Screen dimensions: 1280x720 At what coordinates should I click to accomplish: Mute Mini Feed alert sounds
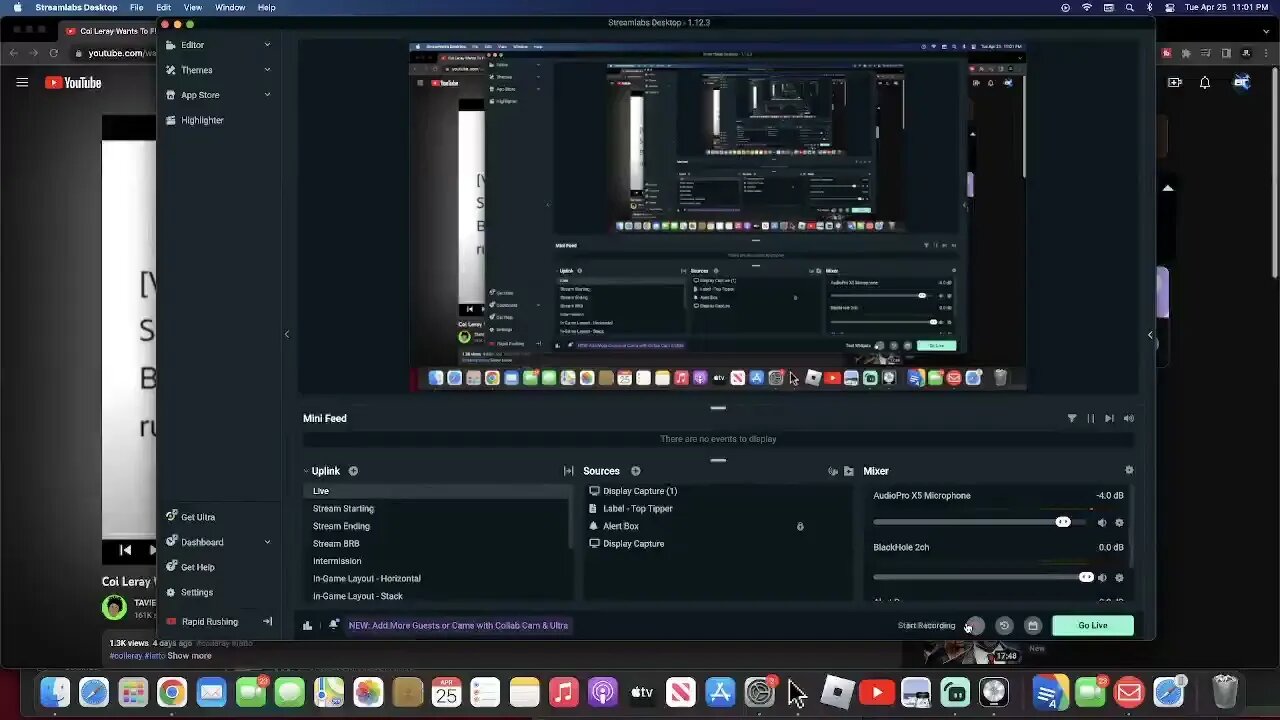click(x=1129, y=418)
